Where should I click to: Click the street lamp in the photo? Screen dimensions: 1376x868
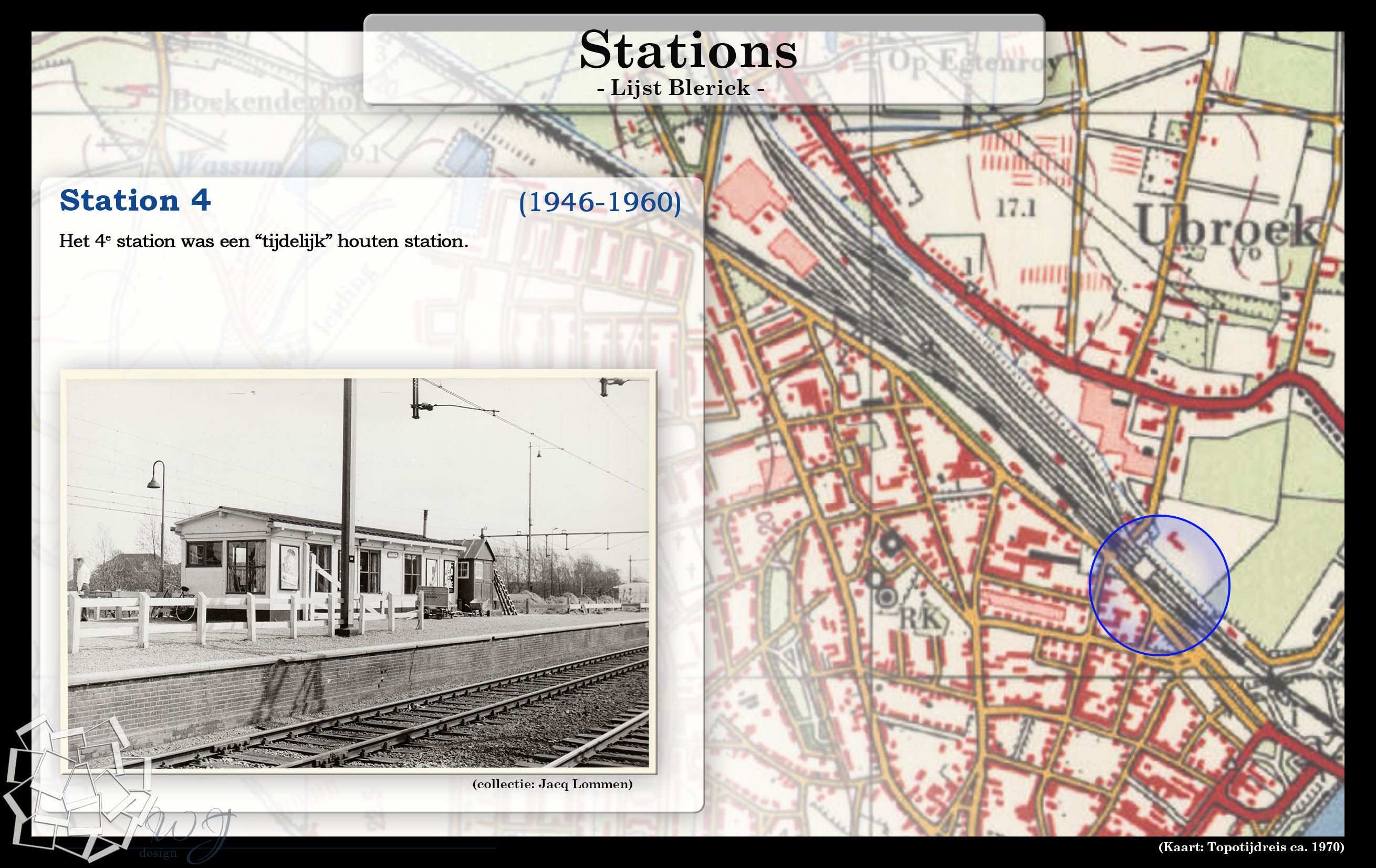[155, 483]
